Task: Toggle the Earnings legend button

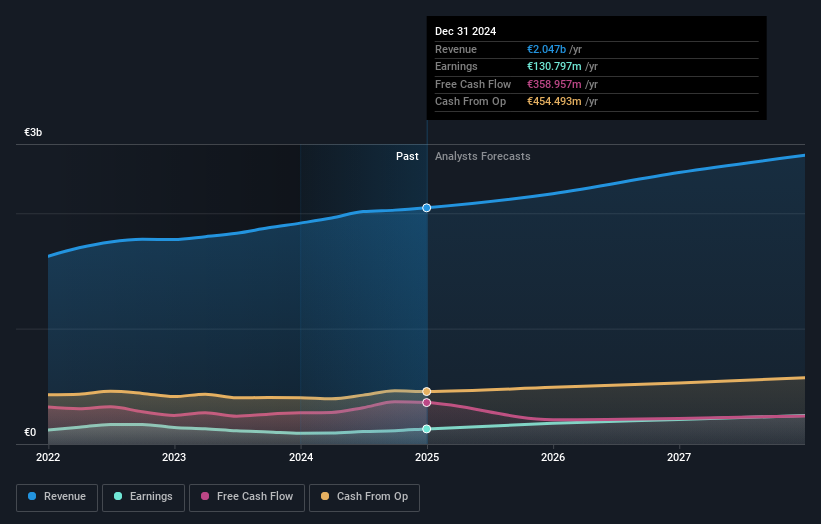Action: (143, 497)
